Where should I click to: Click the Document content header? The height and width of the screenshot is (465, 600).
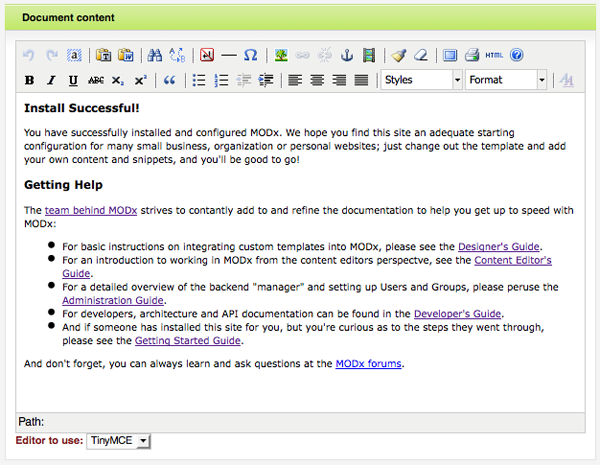[x=300, y=18]
